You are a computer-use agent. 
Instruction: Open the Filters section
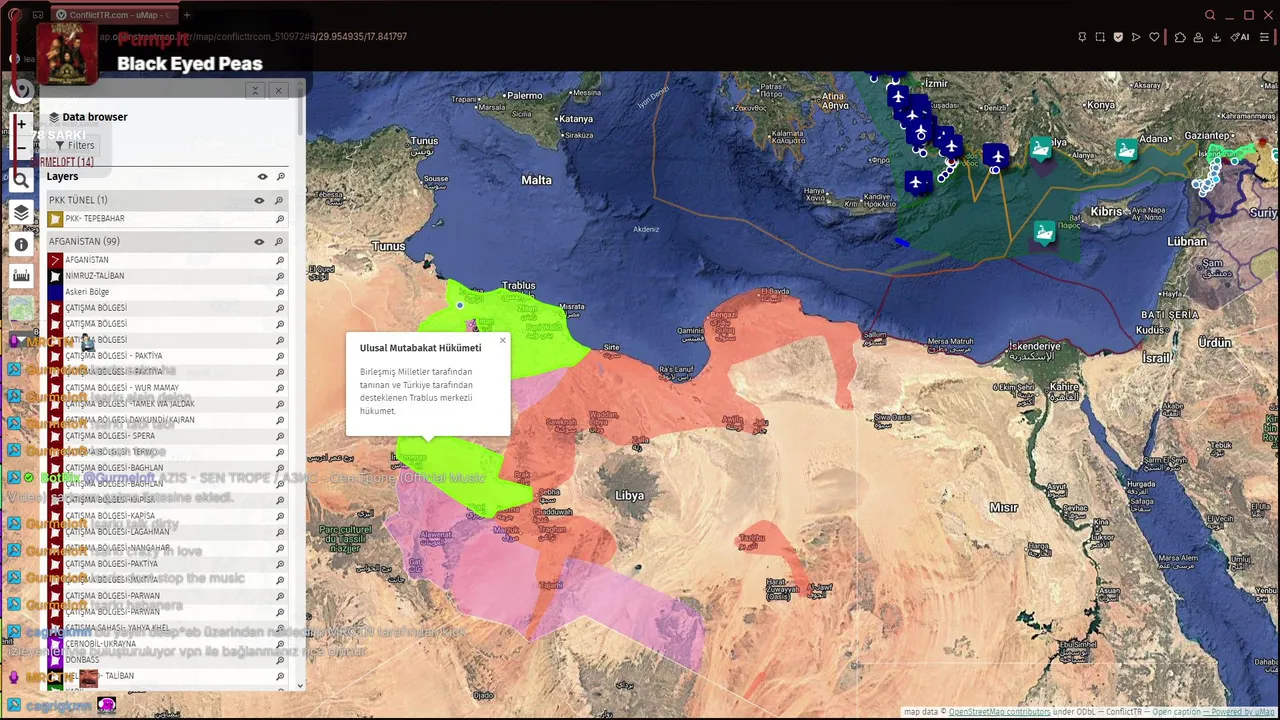coord(75,145)
